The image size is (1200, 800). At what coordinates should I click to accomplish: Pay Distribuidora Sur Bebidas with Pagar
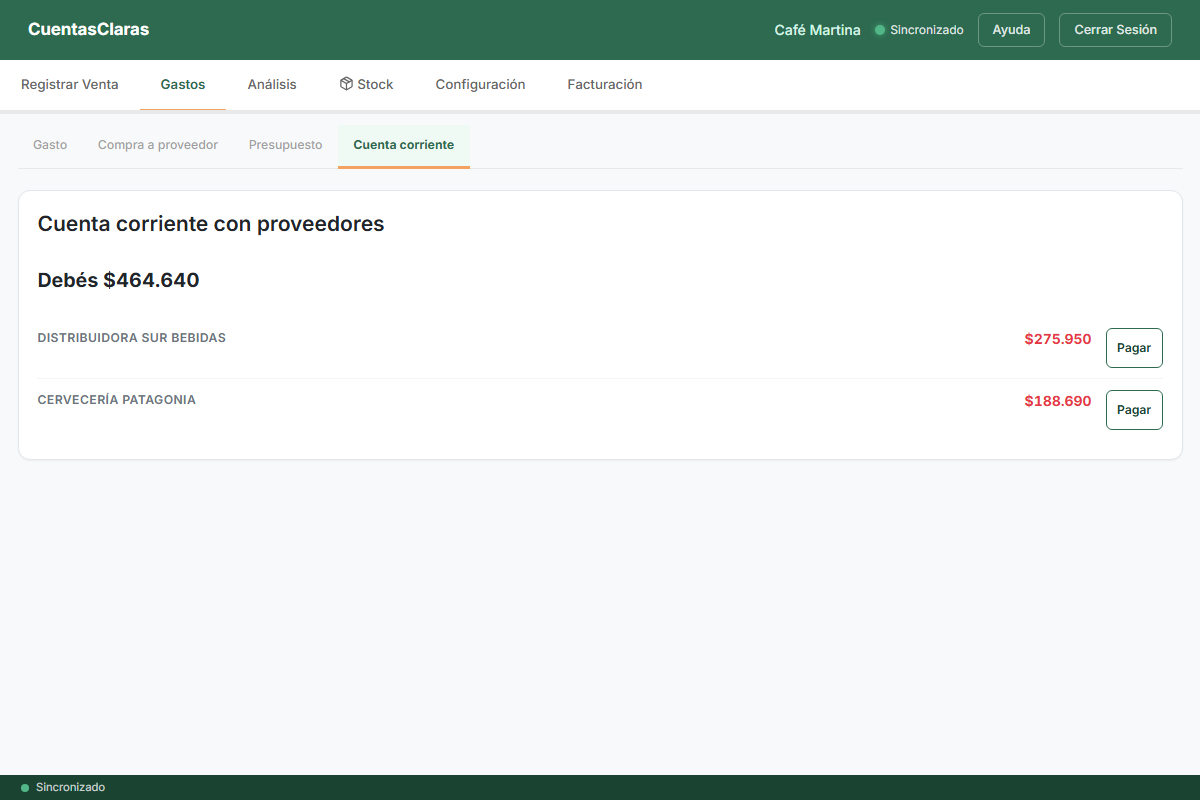click(x=1134, y=348)
